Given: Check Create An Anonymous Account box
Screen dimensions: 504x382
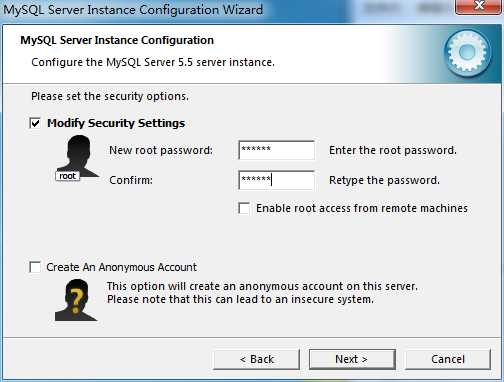Looking at the screenshot, I should point(35,267).
